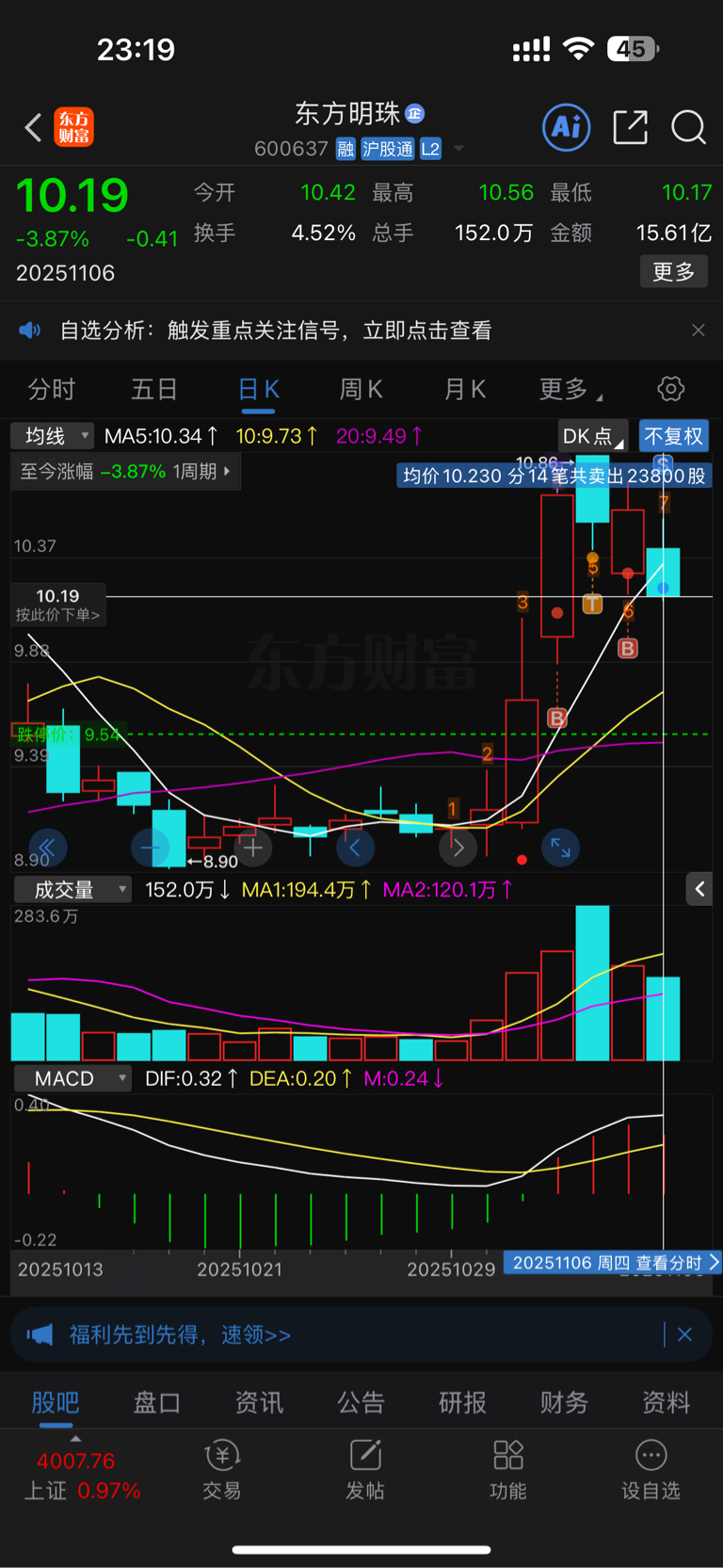Select the 公告 tab
This screenshot has height=1568, width=723.
[361, 1402]
